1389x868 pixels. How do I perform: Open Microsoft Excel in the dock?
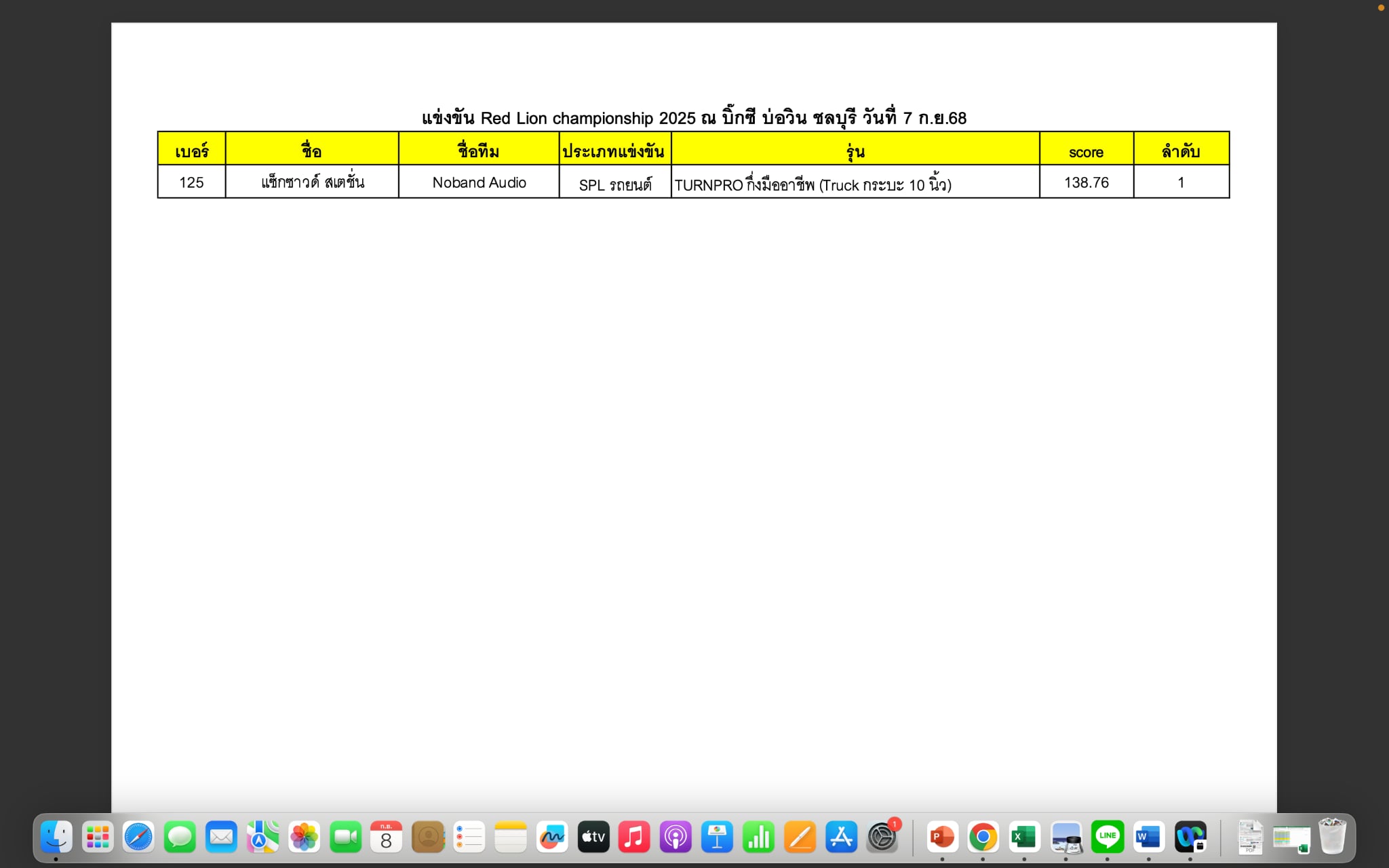[x=1024, y=837]
